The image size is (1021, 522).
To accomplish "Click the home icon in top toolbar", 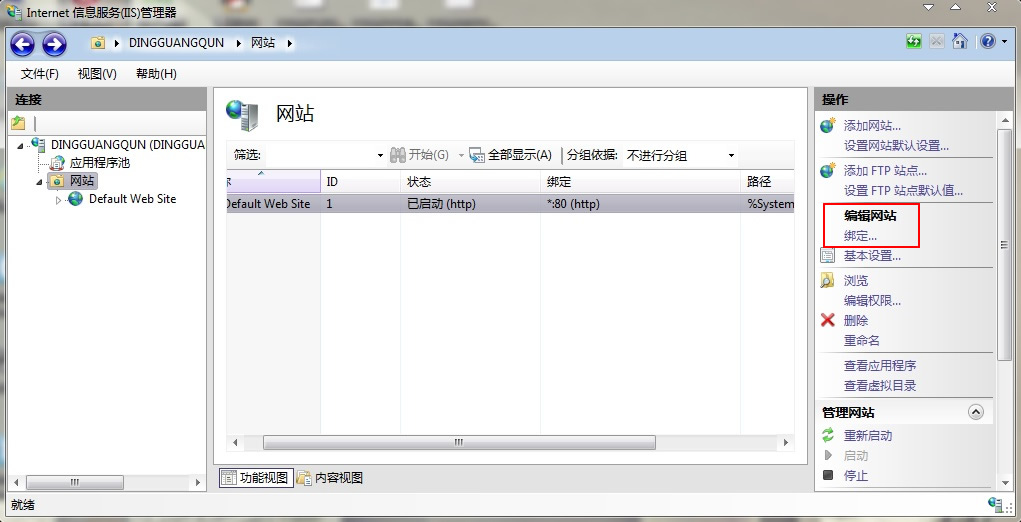I will 960,42.
